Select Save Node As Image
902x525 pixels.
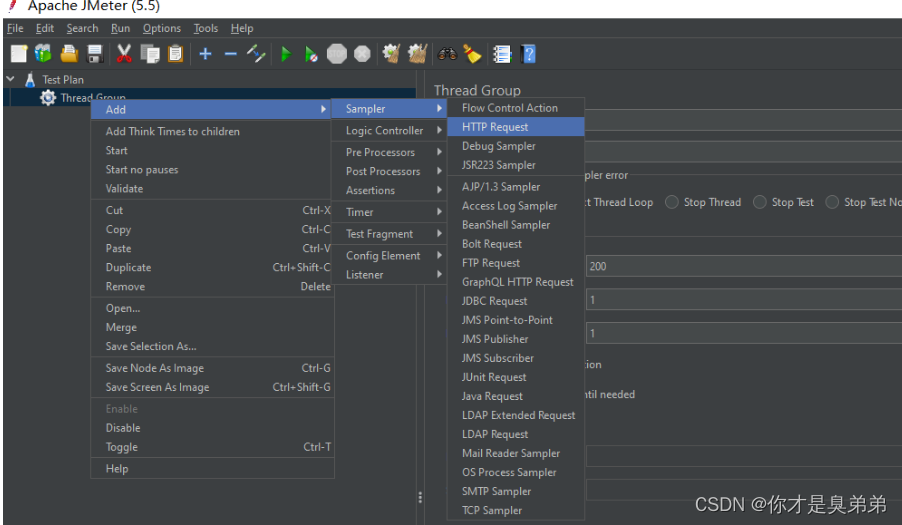pos(212,368)
